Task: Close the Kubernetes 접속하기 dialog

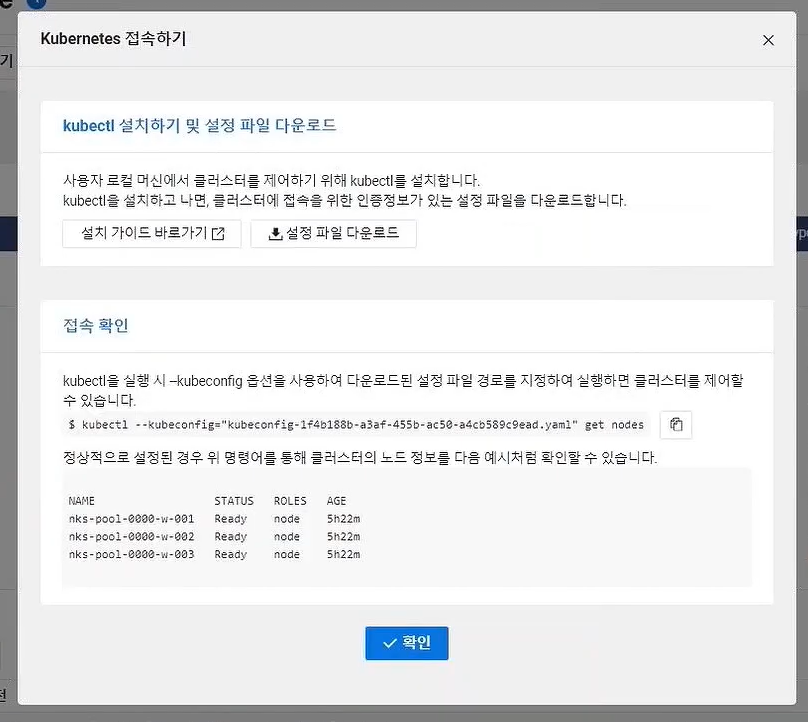Action: tap(768, 40)
